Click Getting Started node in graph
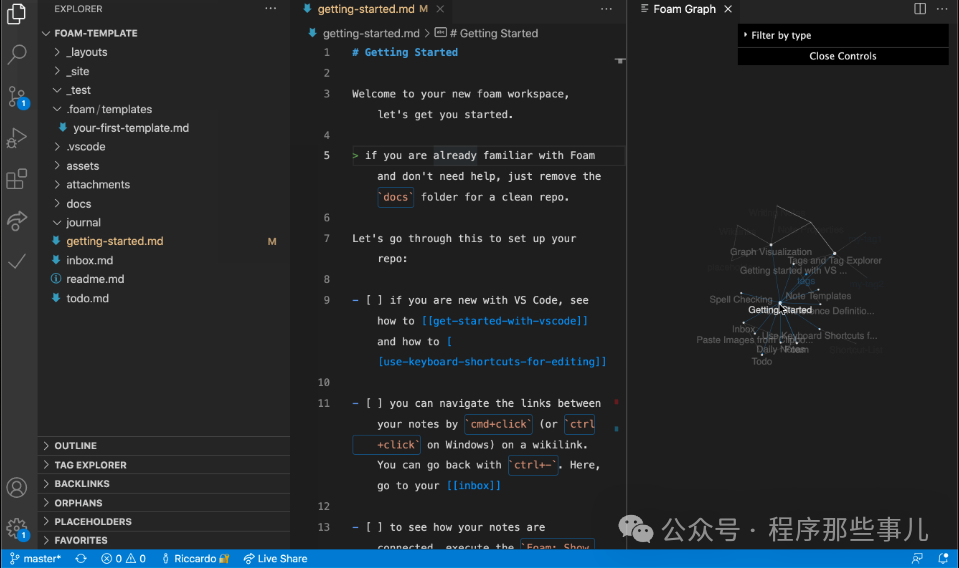The image size is (959, 568). pos(780,303)
